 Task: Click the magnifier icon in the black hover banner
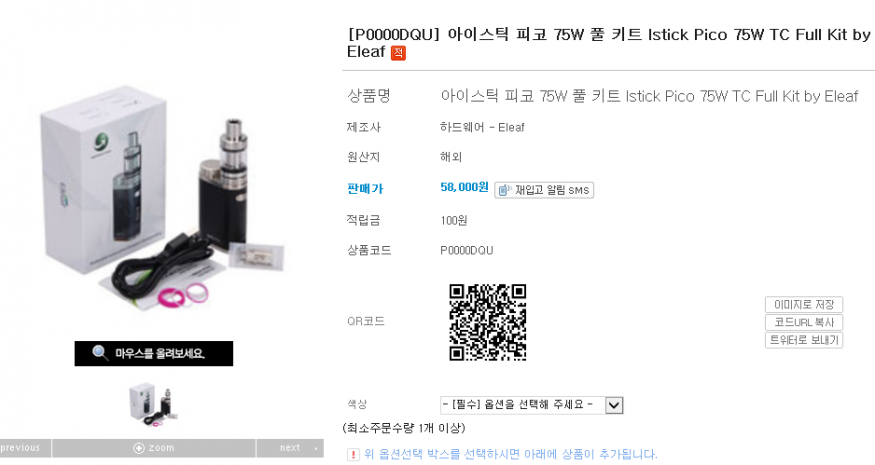[x=100, y=353]
